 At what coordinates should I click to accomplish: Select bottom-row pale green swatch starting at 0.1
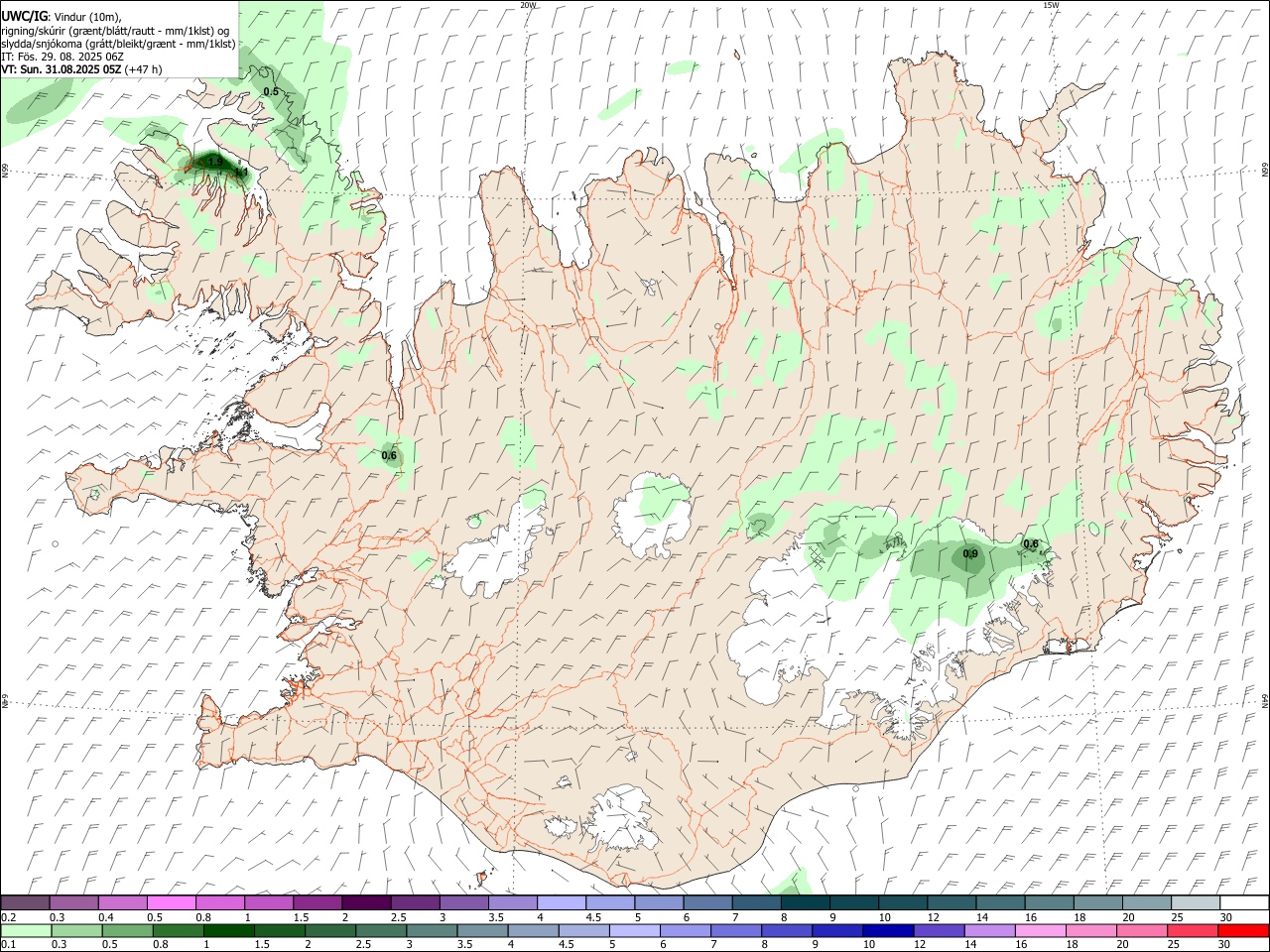[x=27, y=930]
